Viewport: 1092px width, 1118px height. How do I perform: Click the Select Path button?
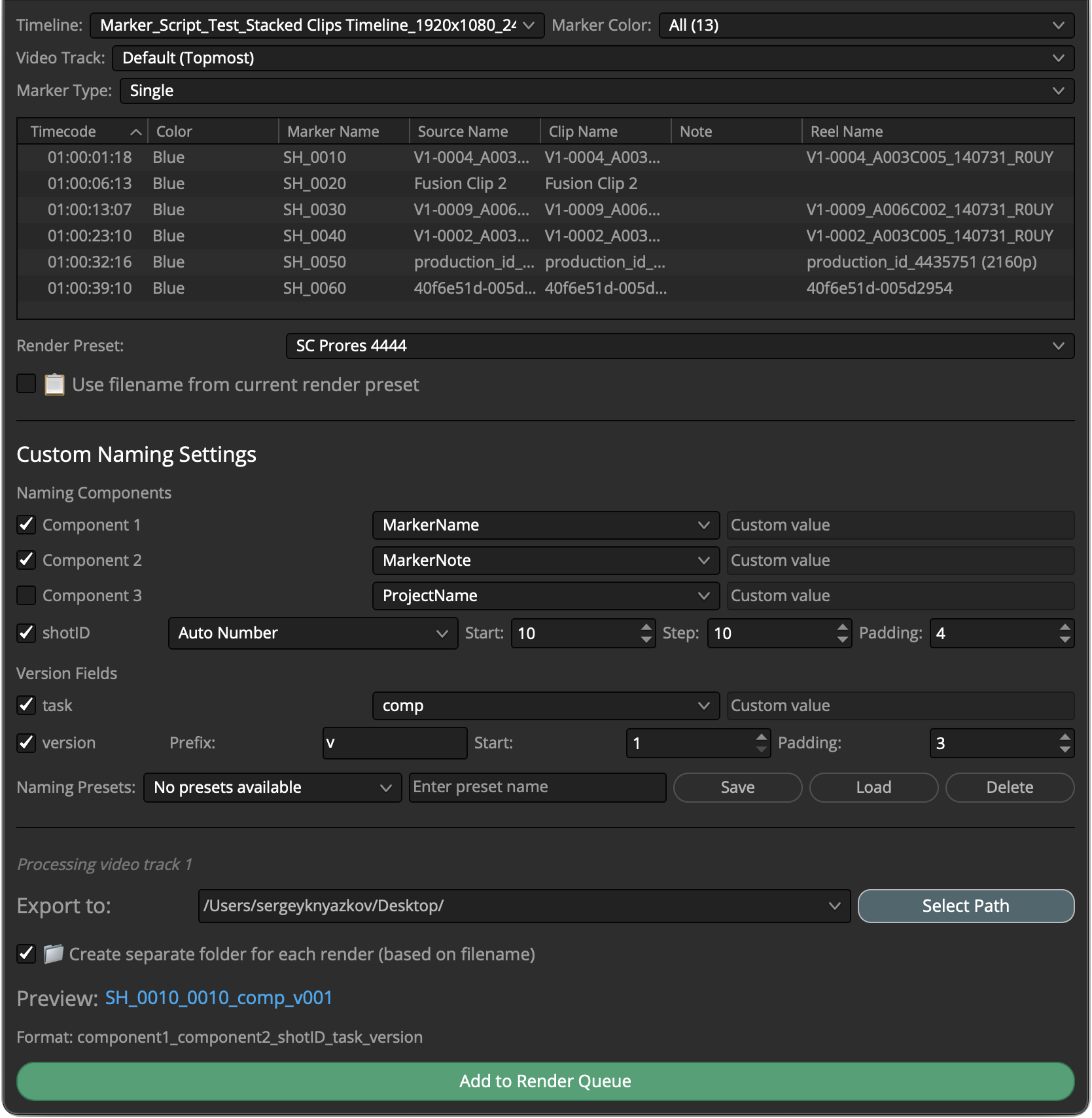click(966, 906)
